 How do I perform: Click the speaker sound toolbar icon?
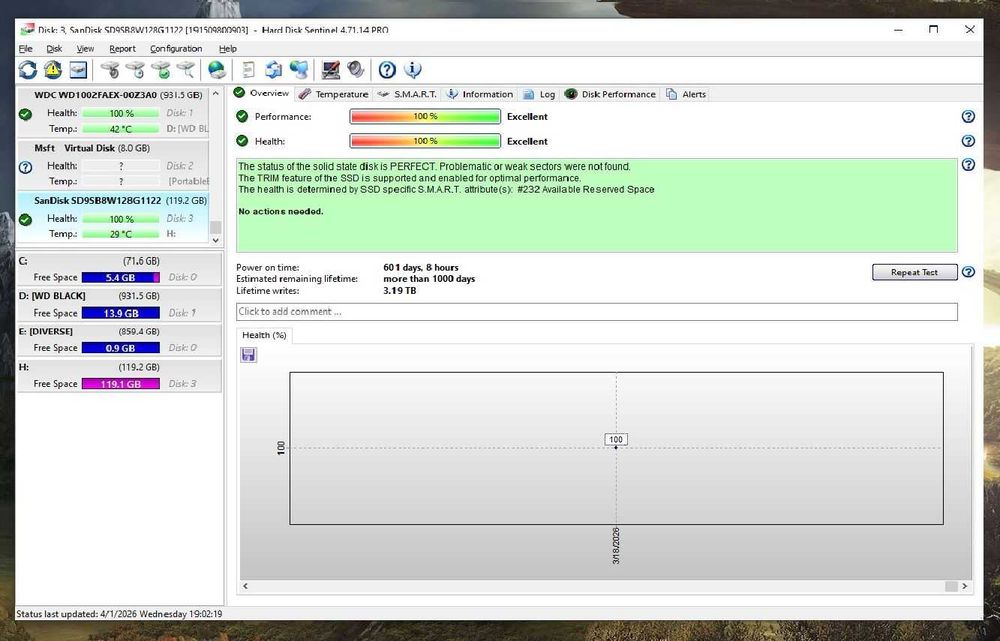[x=355, y=70]
